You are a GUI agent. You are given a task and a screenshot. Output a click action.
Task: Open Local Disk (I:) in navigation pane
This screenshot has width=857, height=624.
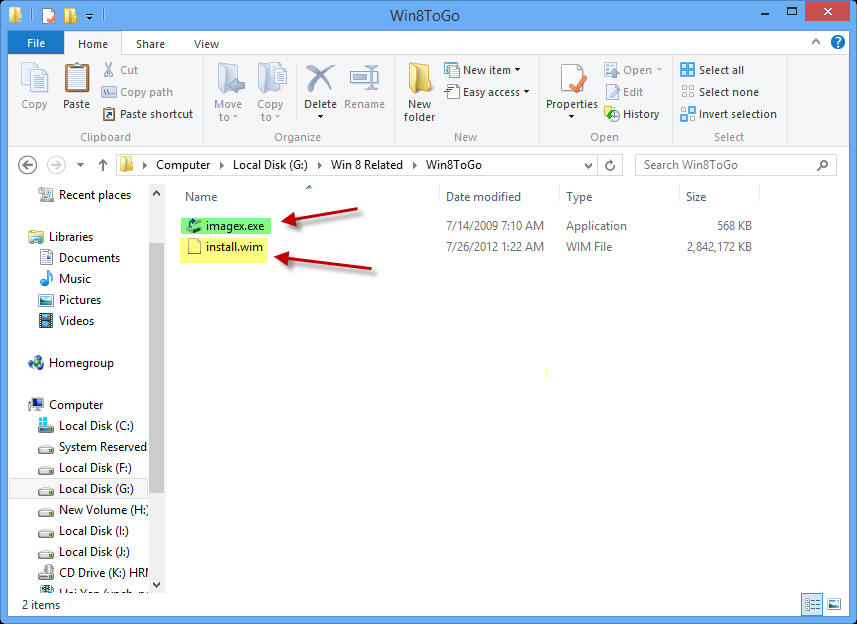[x=83, y=531]
